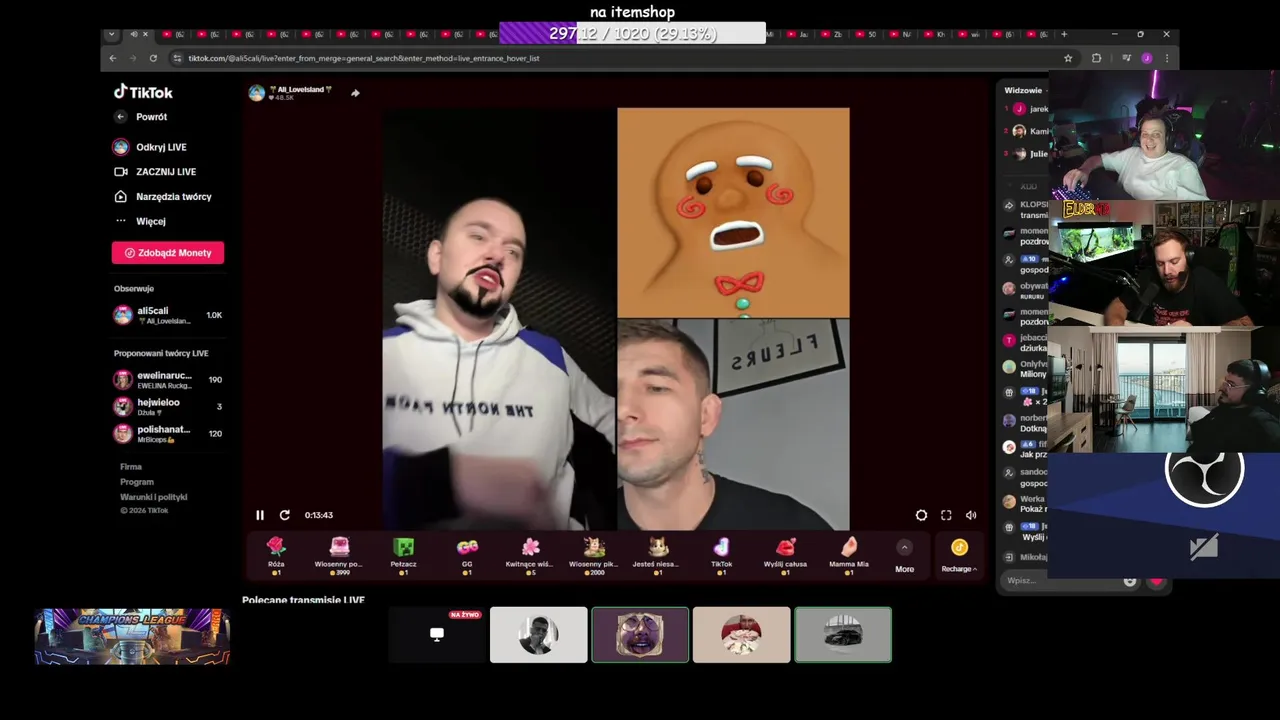
Task: Click the Champions League banner
Action: click(132, 636)
